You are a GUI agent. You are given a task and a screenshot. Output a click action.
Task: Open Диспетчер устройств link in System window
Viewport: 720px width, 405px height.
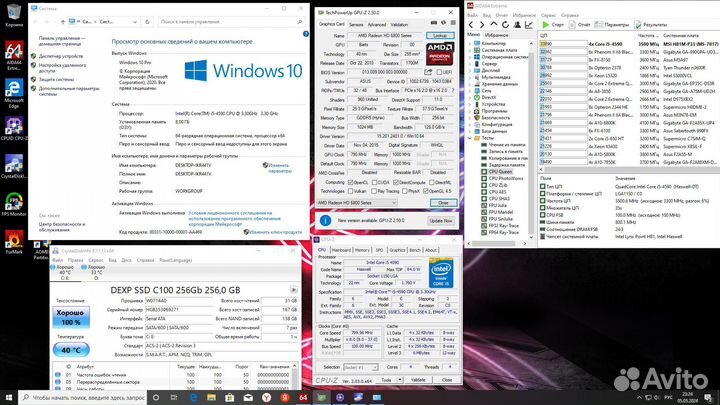click(x=61, y=56)
